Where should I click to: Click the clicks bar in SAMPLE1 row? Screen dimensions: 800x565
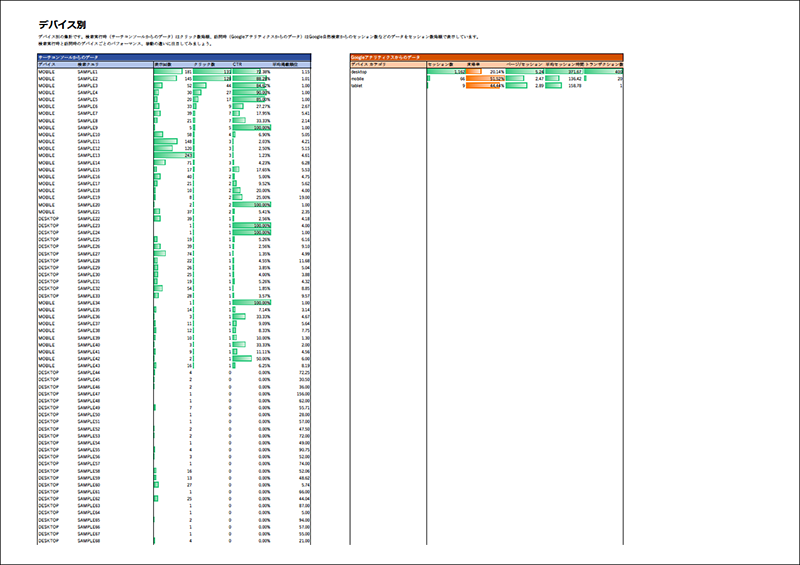click(x=212, y=72)
